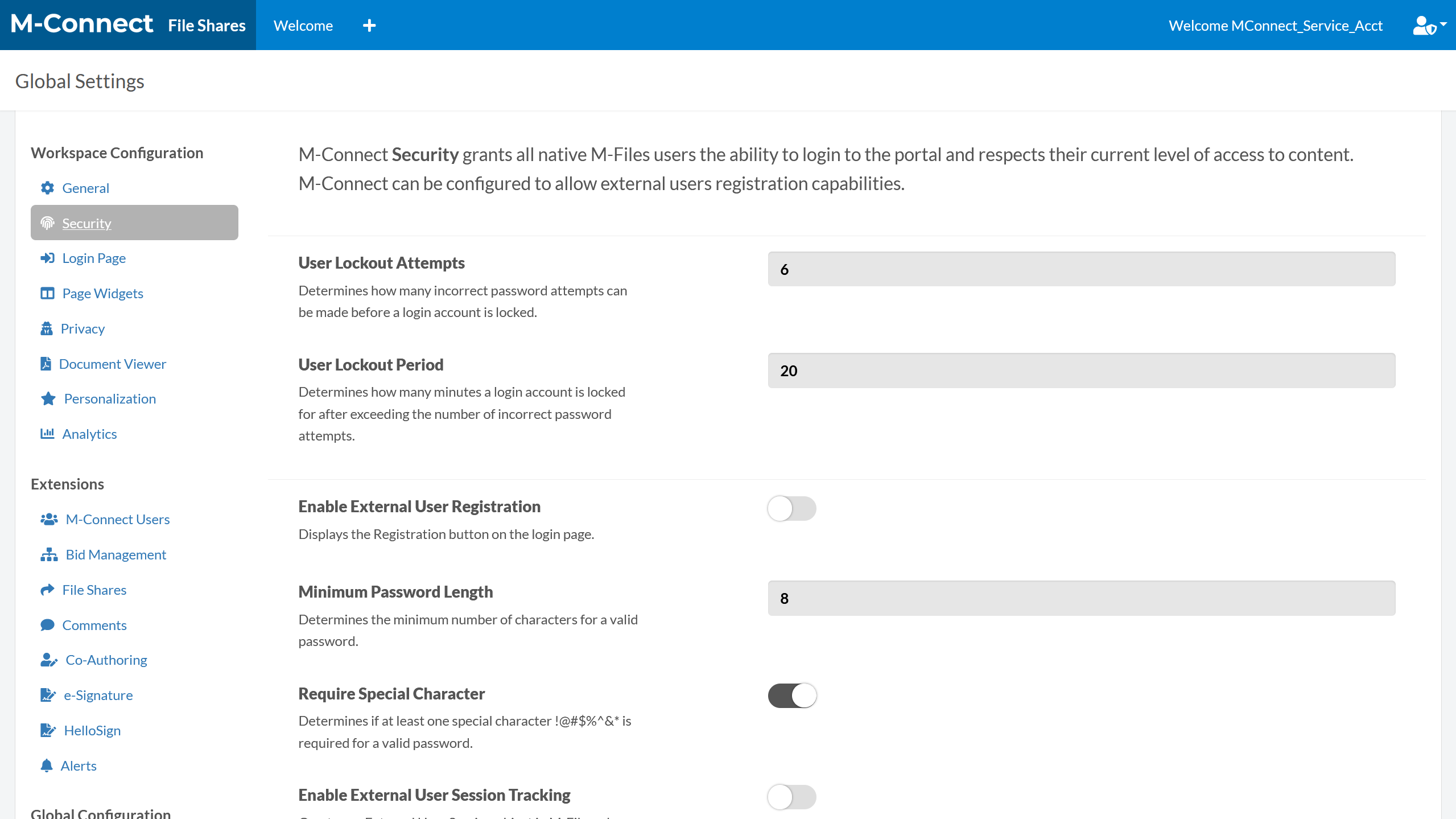Expand the plus tab in the navigation bar

pos(370,25)
